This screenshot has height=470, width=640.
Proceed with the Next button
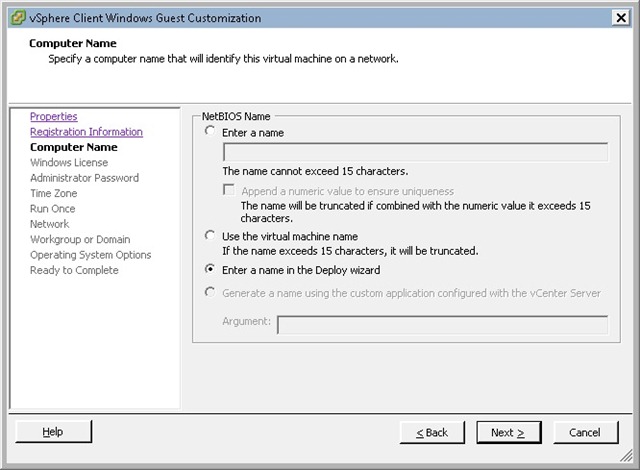508,432
